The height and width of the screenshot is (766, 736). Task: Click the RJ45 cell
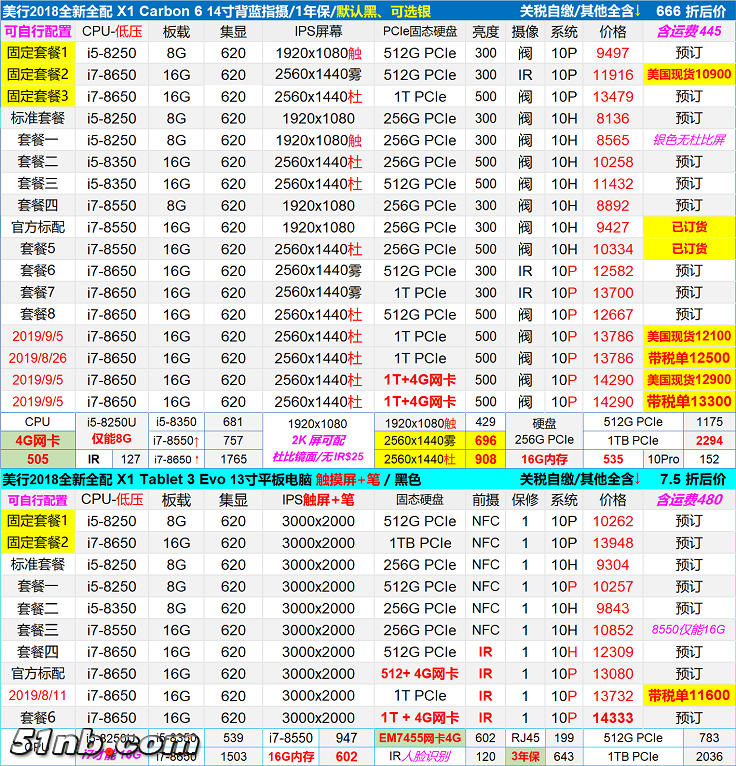[525, 738]
